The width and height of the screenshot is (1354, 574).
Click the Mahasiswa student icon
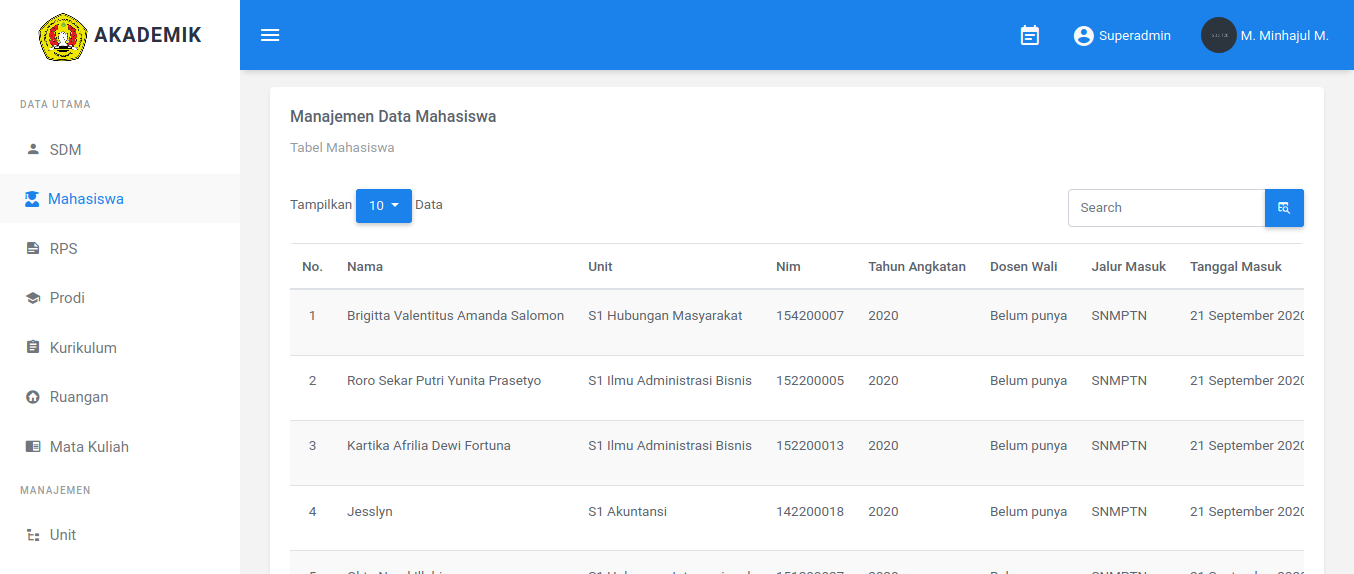(x=32, y=198)
